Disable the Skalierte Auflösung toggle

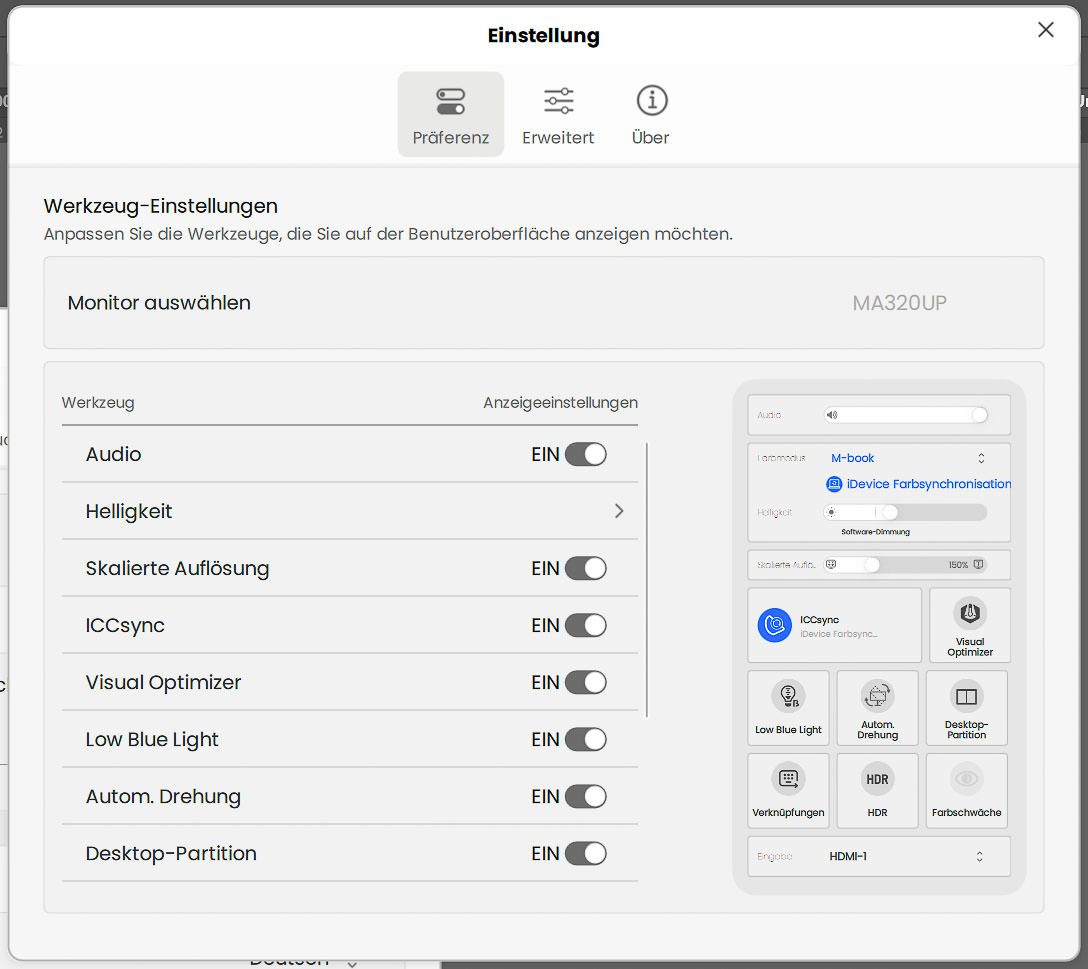pyautogui.click(x=585, y=568)
